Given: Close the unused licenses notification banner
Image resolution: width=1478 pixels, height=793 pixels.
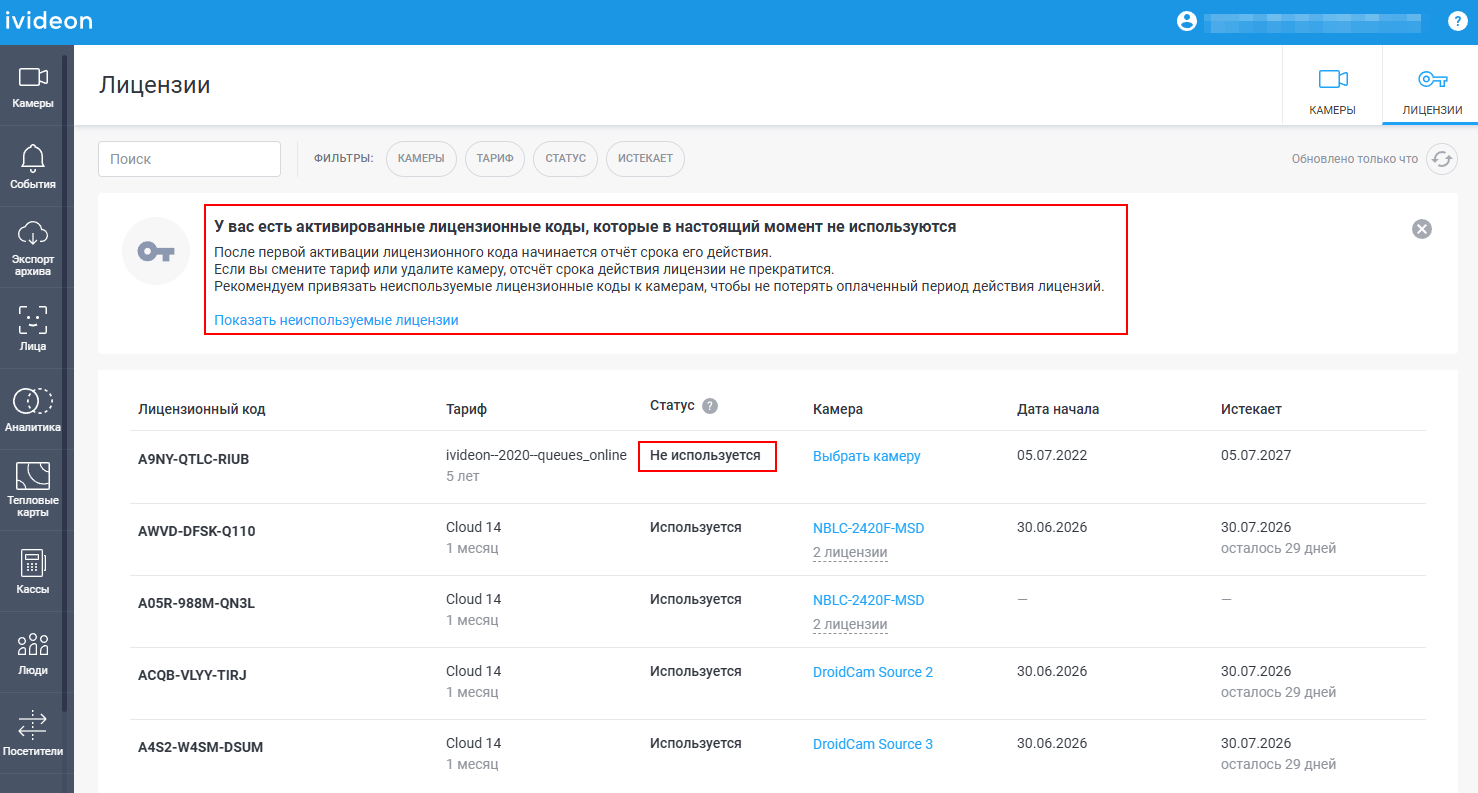Looking at the screenshot, I should pos(1421,229).
